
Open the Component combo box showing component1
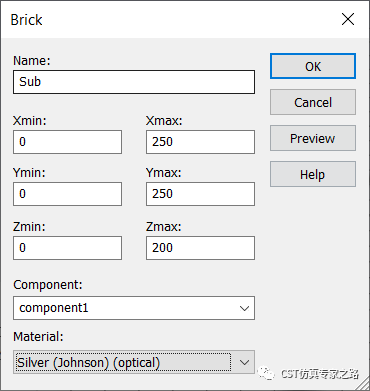[134, 308]
